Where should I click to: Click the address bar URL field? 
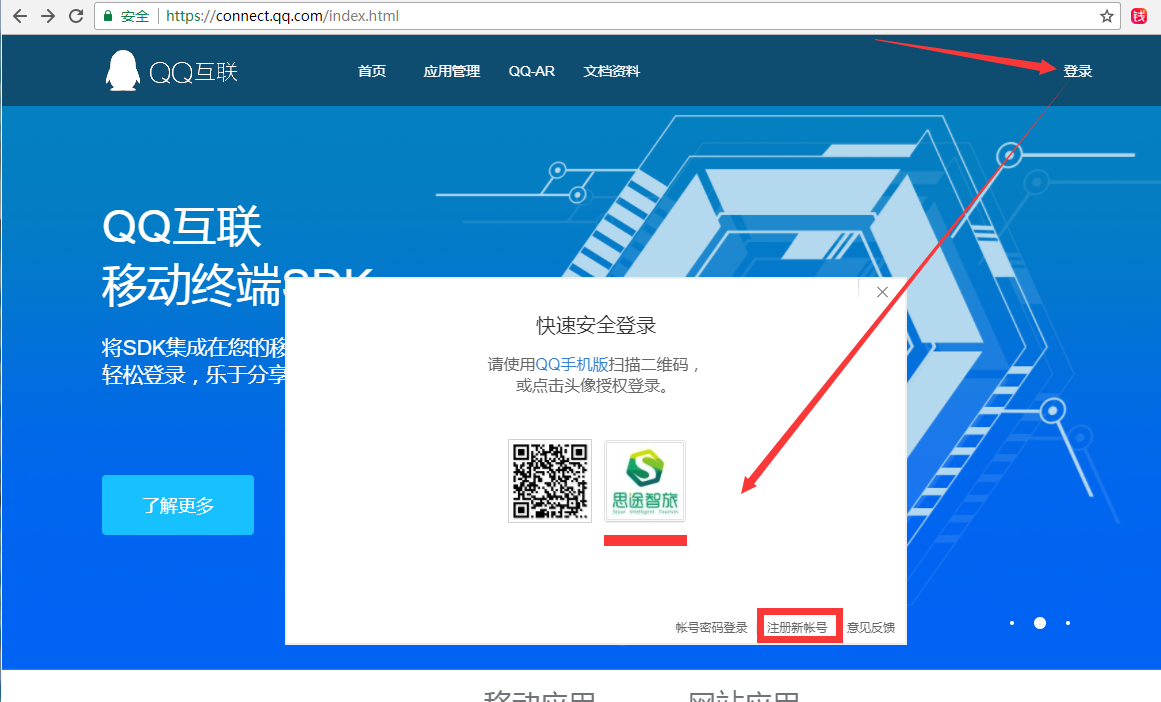pyautogui.click(x=600, y=16)
